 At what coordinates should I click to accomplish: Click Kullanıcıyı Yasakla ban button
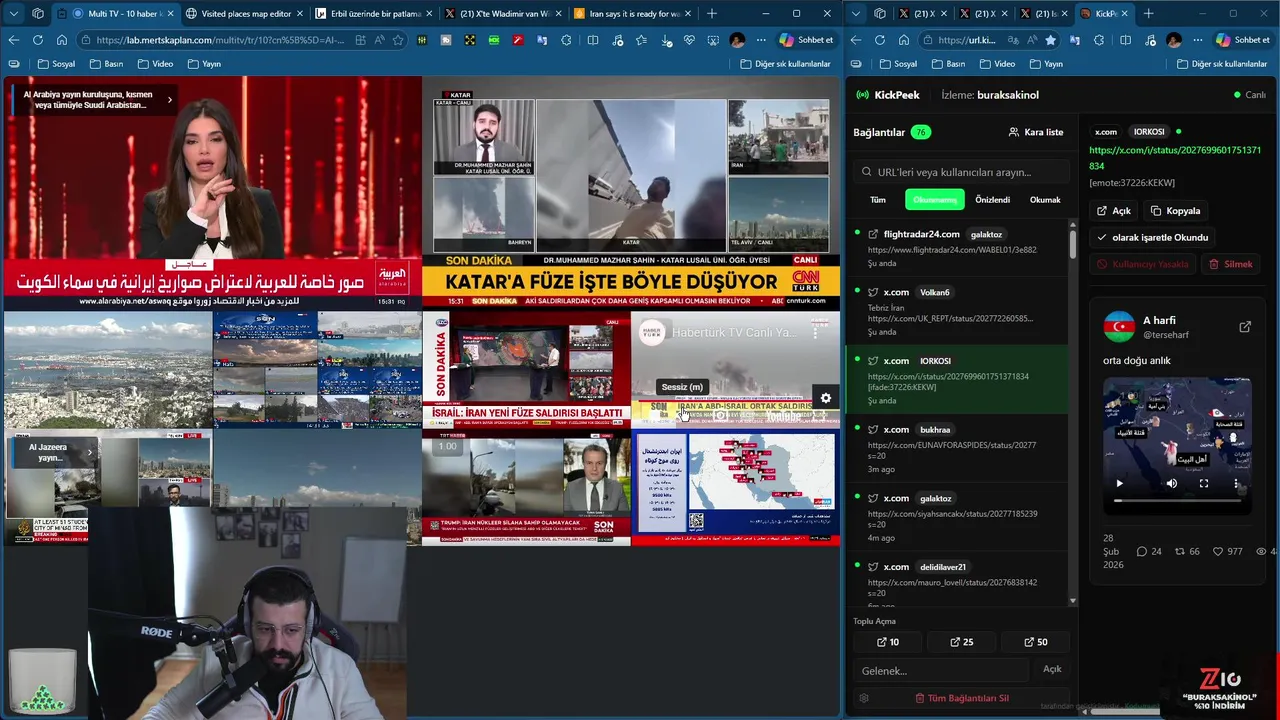(x=1143, y=264)
